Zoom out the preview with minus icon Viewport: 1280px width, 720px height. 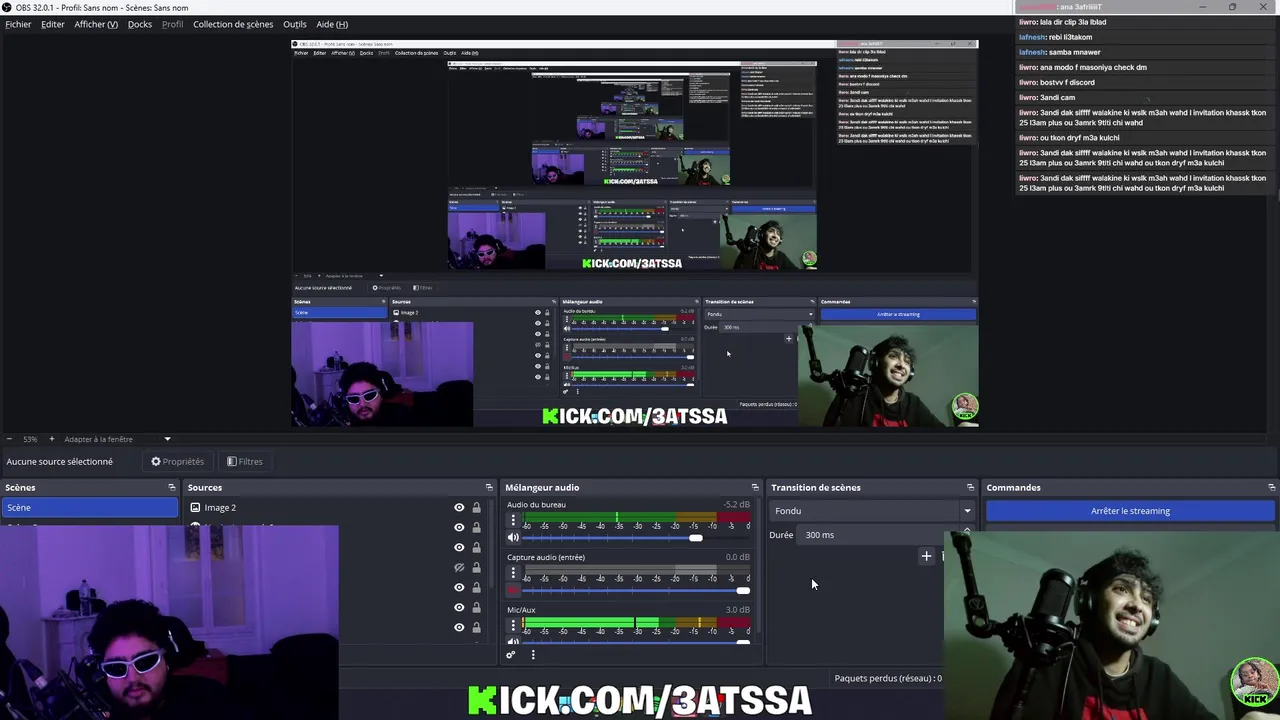coord(9,439)
